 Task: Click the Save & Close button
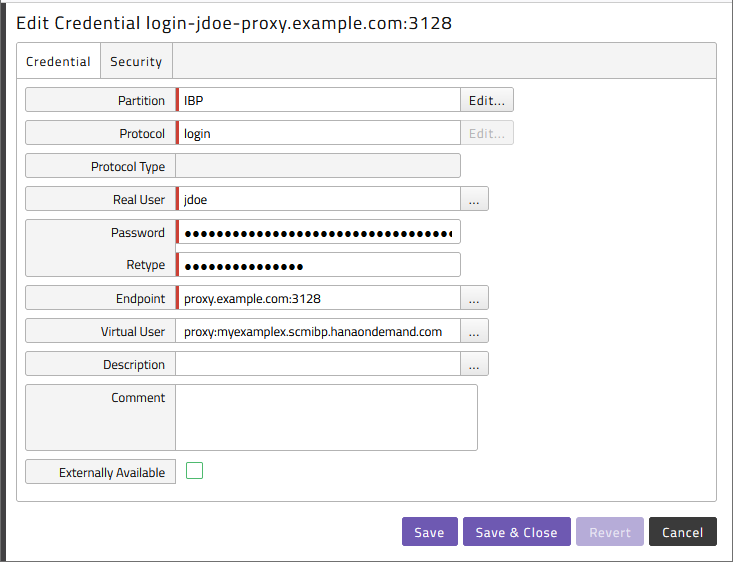pyautogui.click(x=517, y=532)
